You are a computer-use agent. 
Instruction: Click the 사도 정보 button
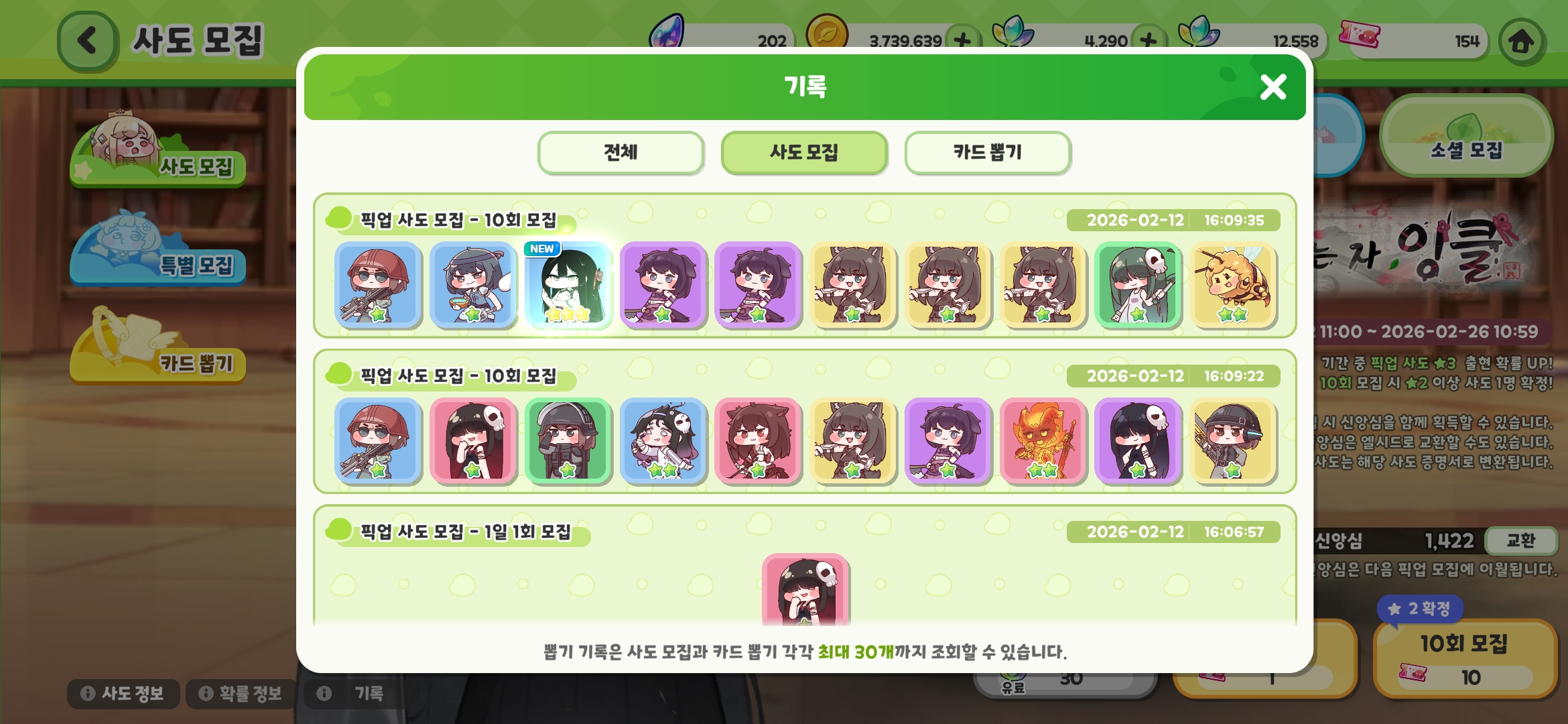[x=123, y=693]
